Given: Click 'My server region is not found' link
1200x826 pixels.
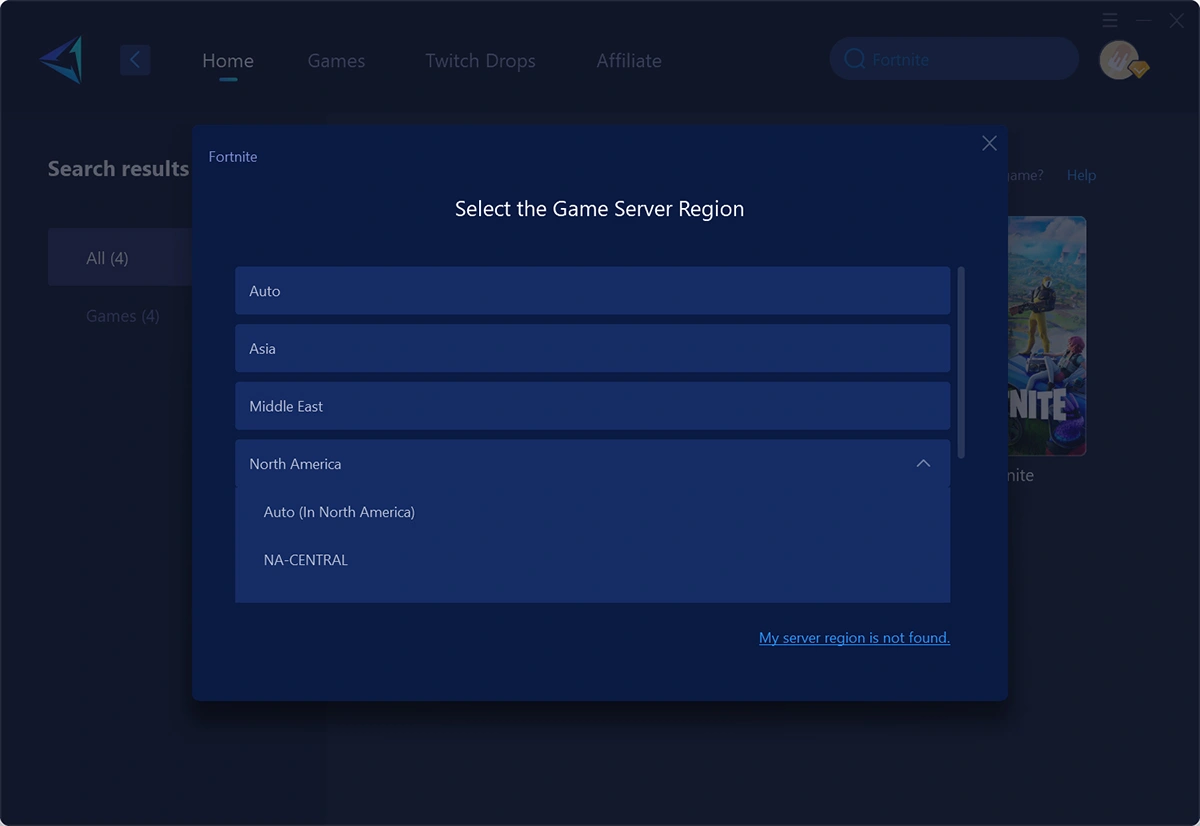Looking at the screenshot, I should 854,638.
